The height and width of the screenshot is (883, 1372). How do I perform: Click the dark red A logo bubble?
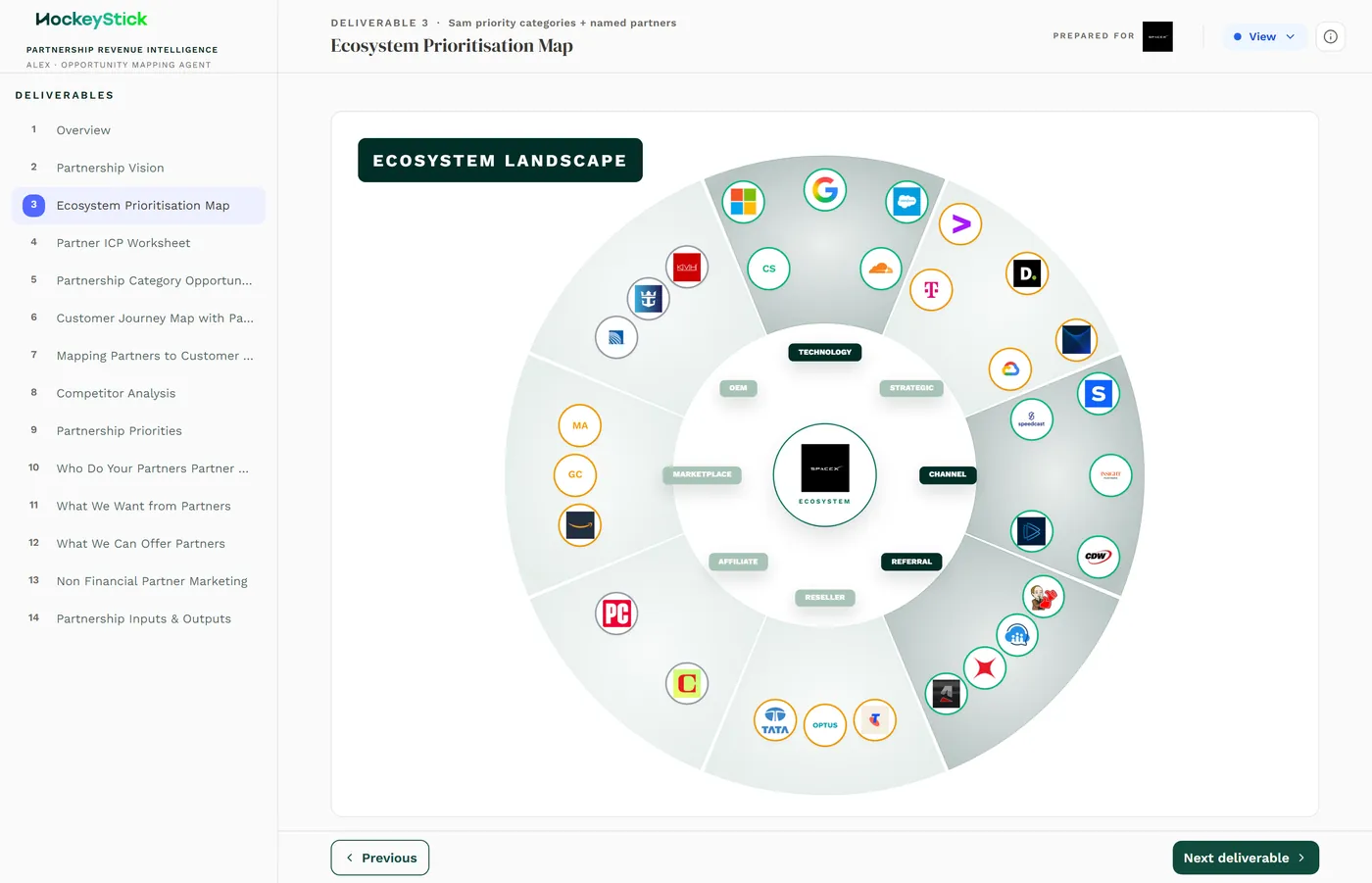946,694
